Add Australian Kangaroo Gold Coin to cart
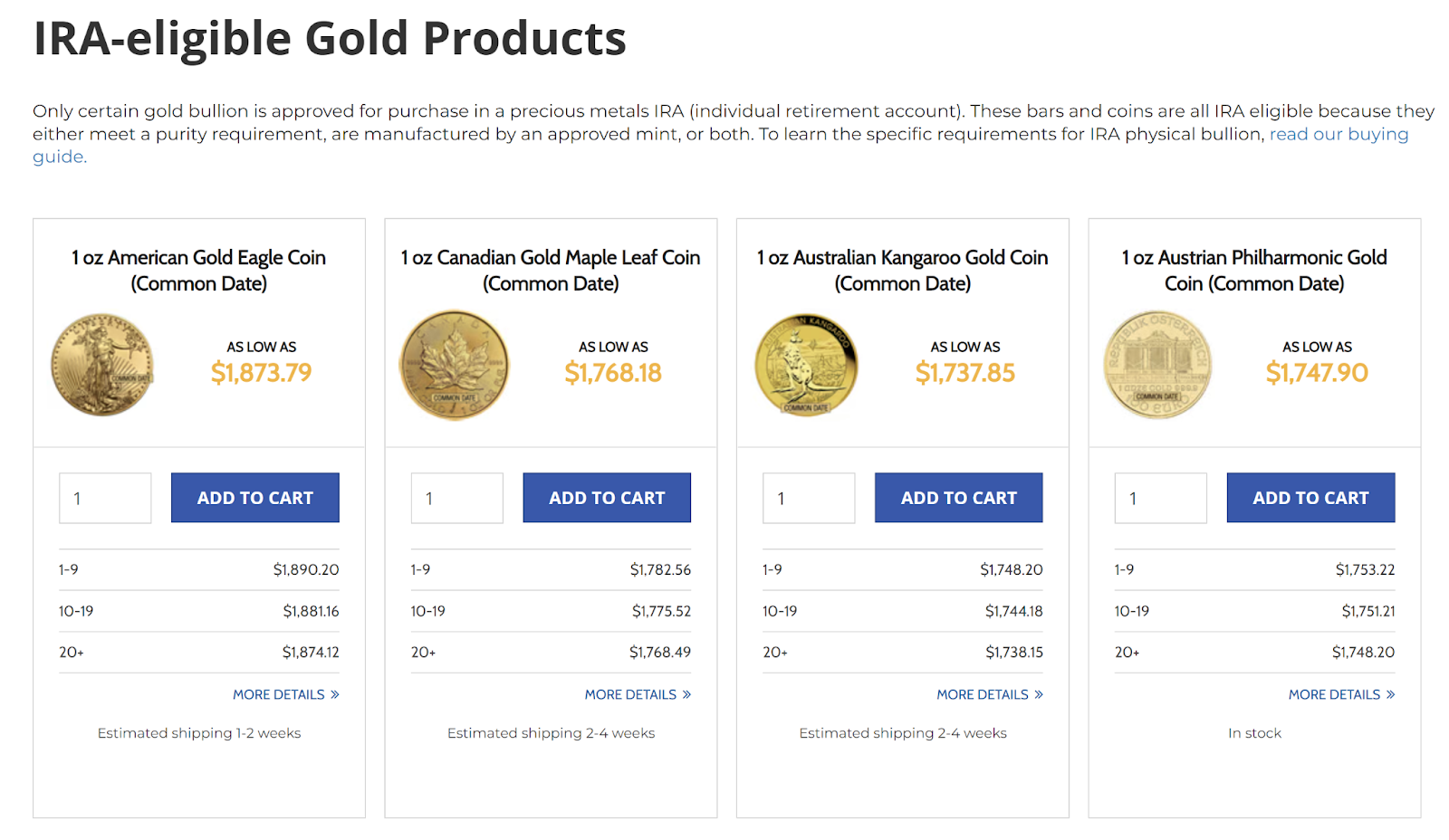 point(958,498)
